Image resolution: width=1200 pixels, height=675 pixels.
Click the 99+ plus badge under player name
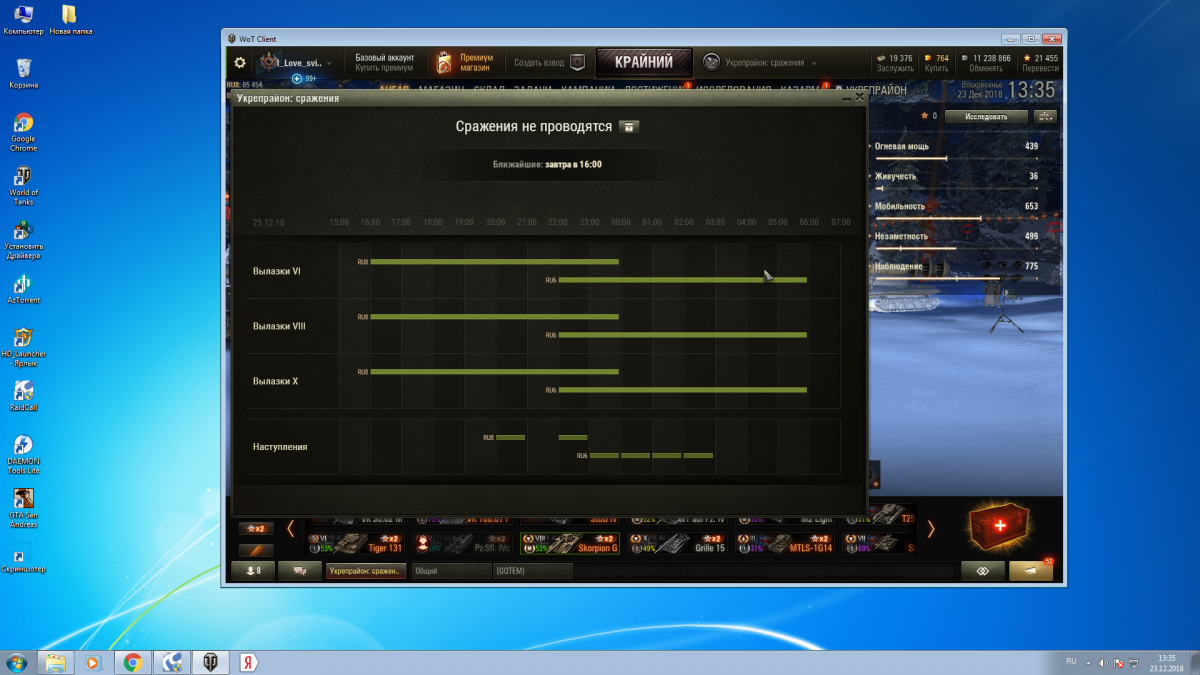point(306,78)
